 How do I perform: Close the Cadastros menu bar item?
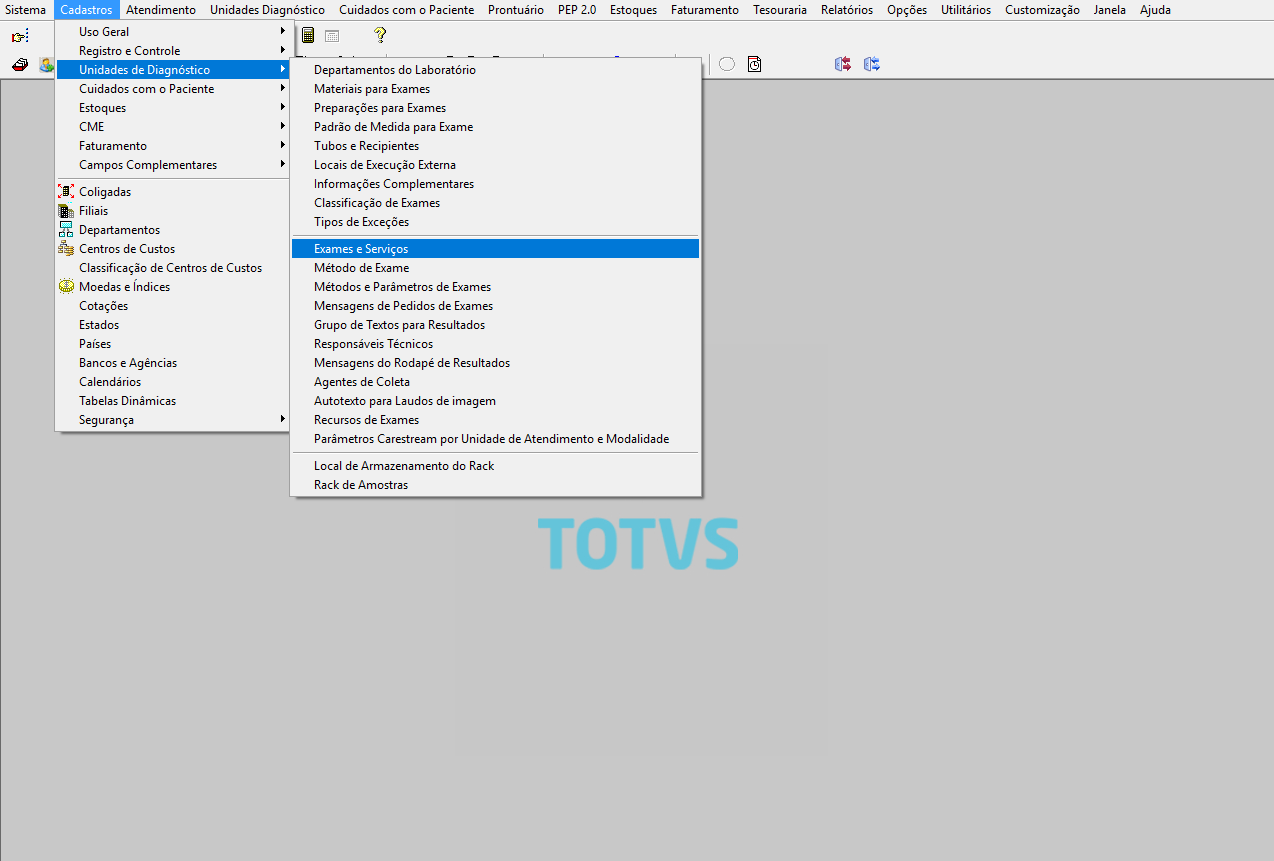point(86,10)
